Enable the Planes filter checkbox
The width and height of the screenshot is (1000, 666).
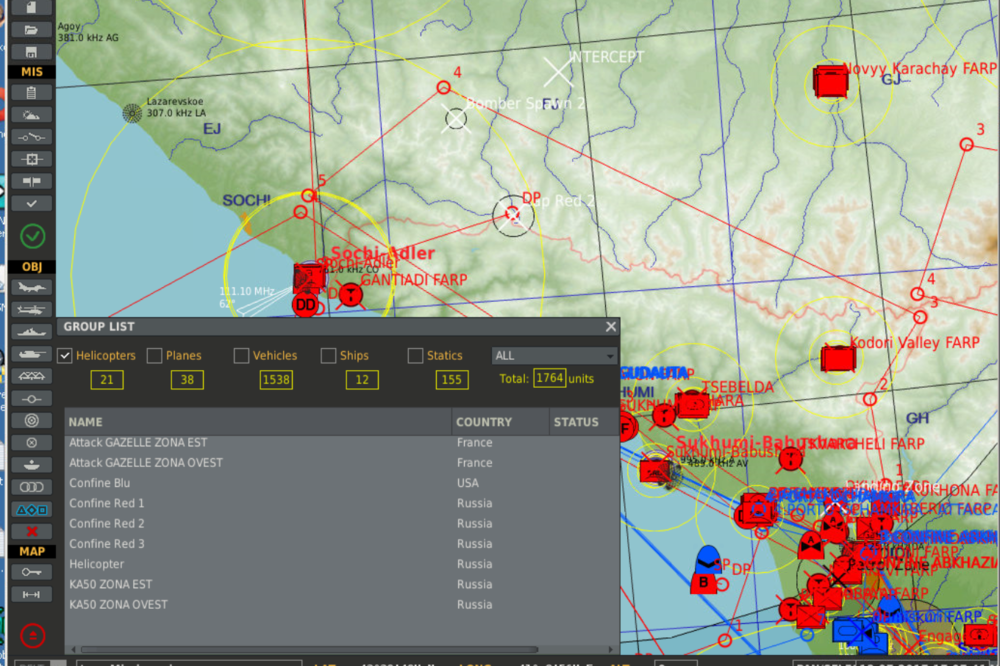[x=154, y=355]
